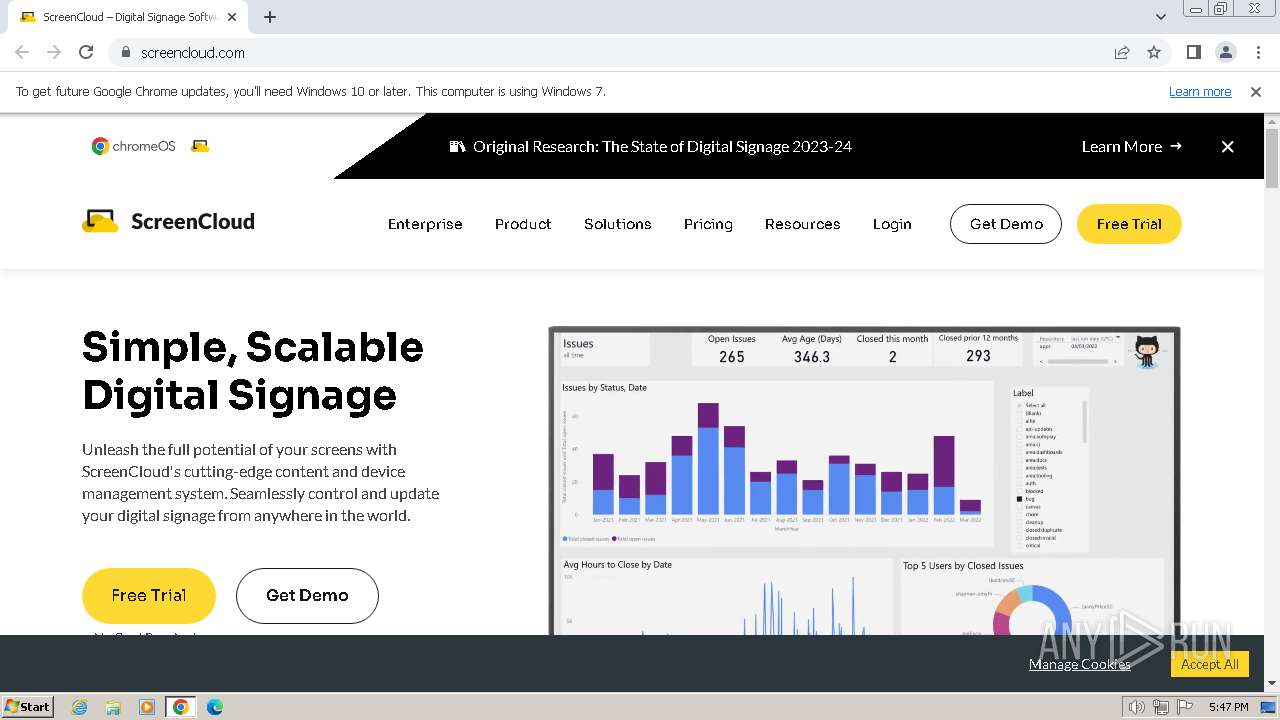The height and width of the screenshot is (720, 1280).
Task: Open the share page icon in address bar
Action: (1122, 52)
